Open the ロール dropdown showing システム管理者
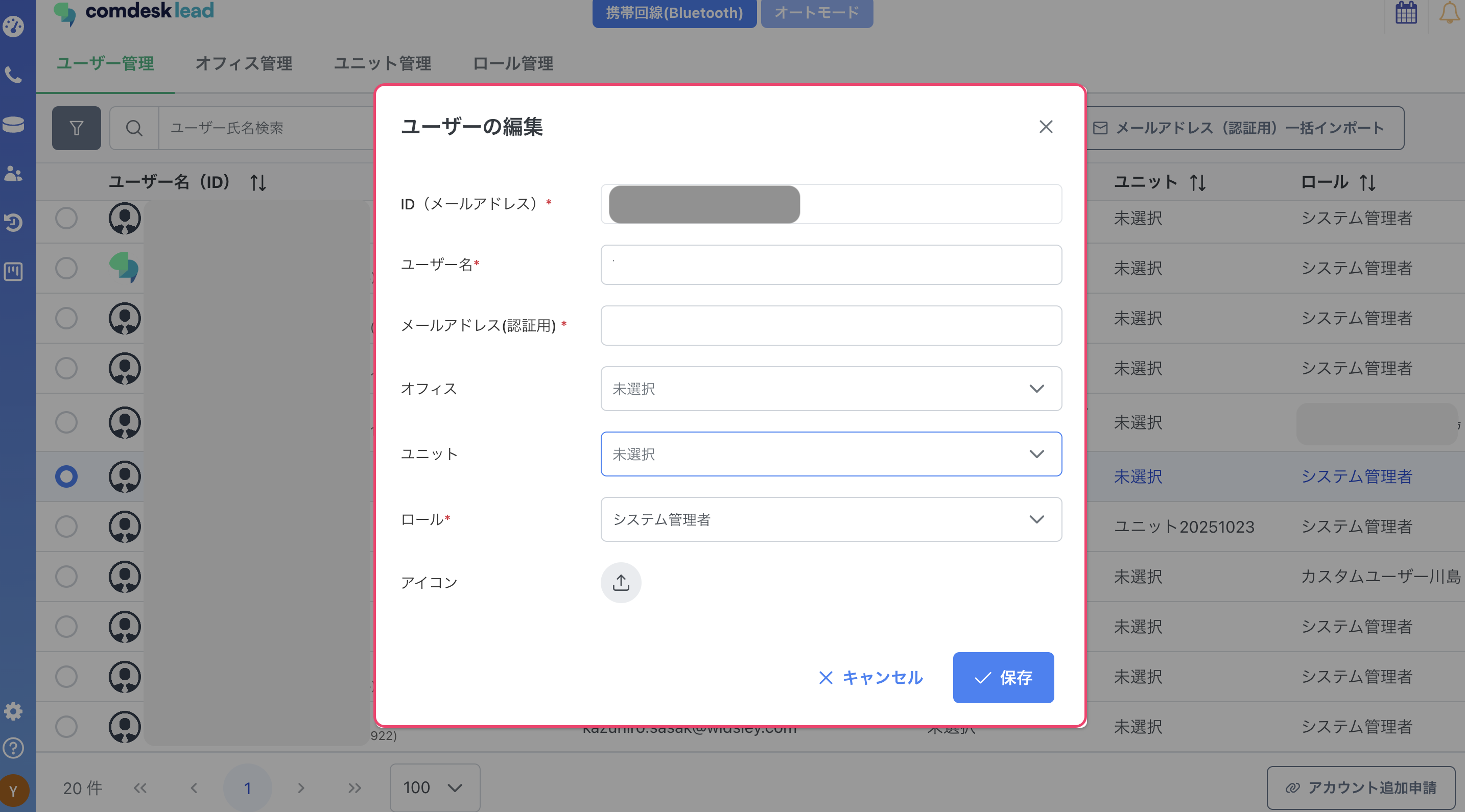Screen dimensions: 1465x812 coord(831,519)
